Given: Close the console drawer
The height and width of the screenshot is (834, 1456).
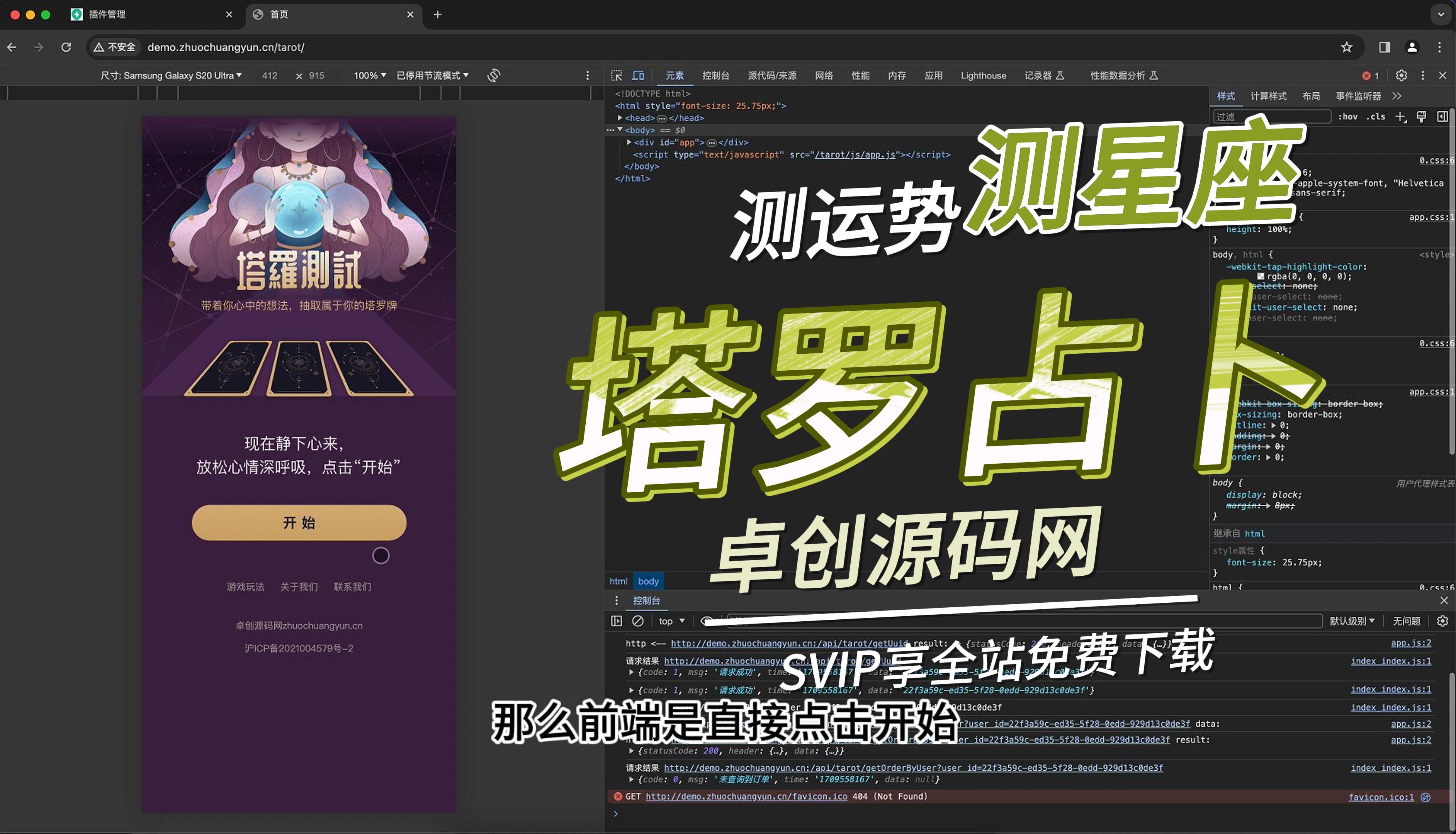Looking at the screenshot, I should [x=1444, y=600].
